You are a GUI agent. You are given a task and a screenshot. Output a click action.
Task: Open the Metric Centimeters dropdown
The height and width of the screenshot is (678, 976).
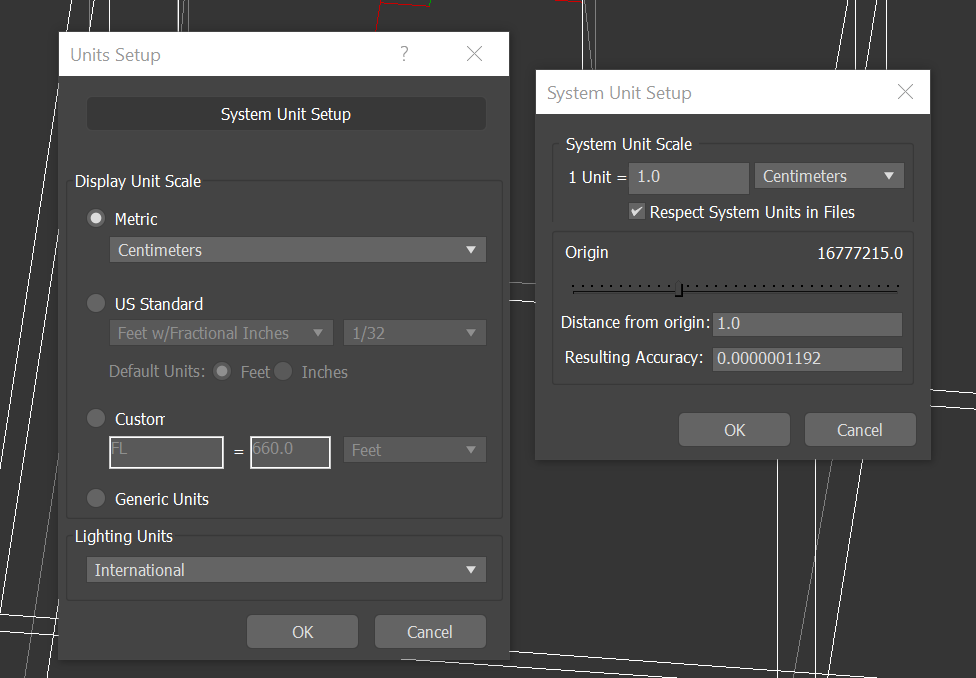[298, 250]
